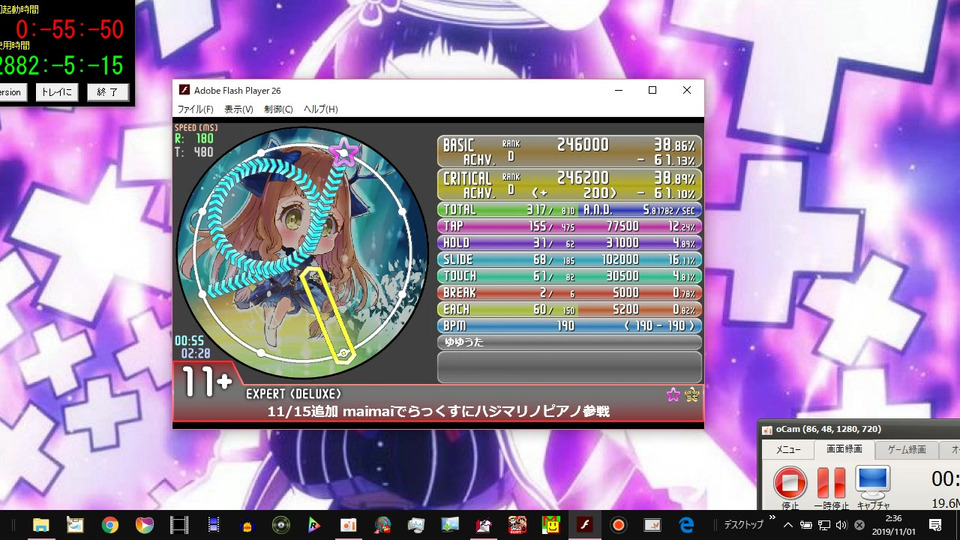Click the 02:28 song length timer
The image size is (960, 540).
pos(195,353)
